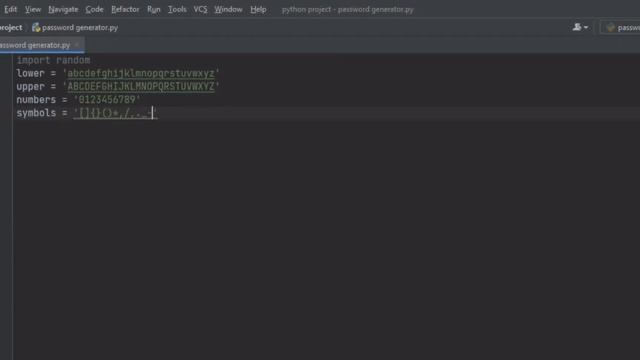Open the Edit menu
The width and height of the screenshot is (640, 360).
pyautogui.click(x=10, y=9)
